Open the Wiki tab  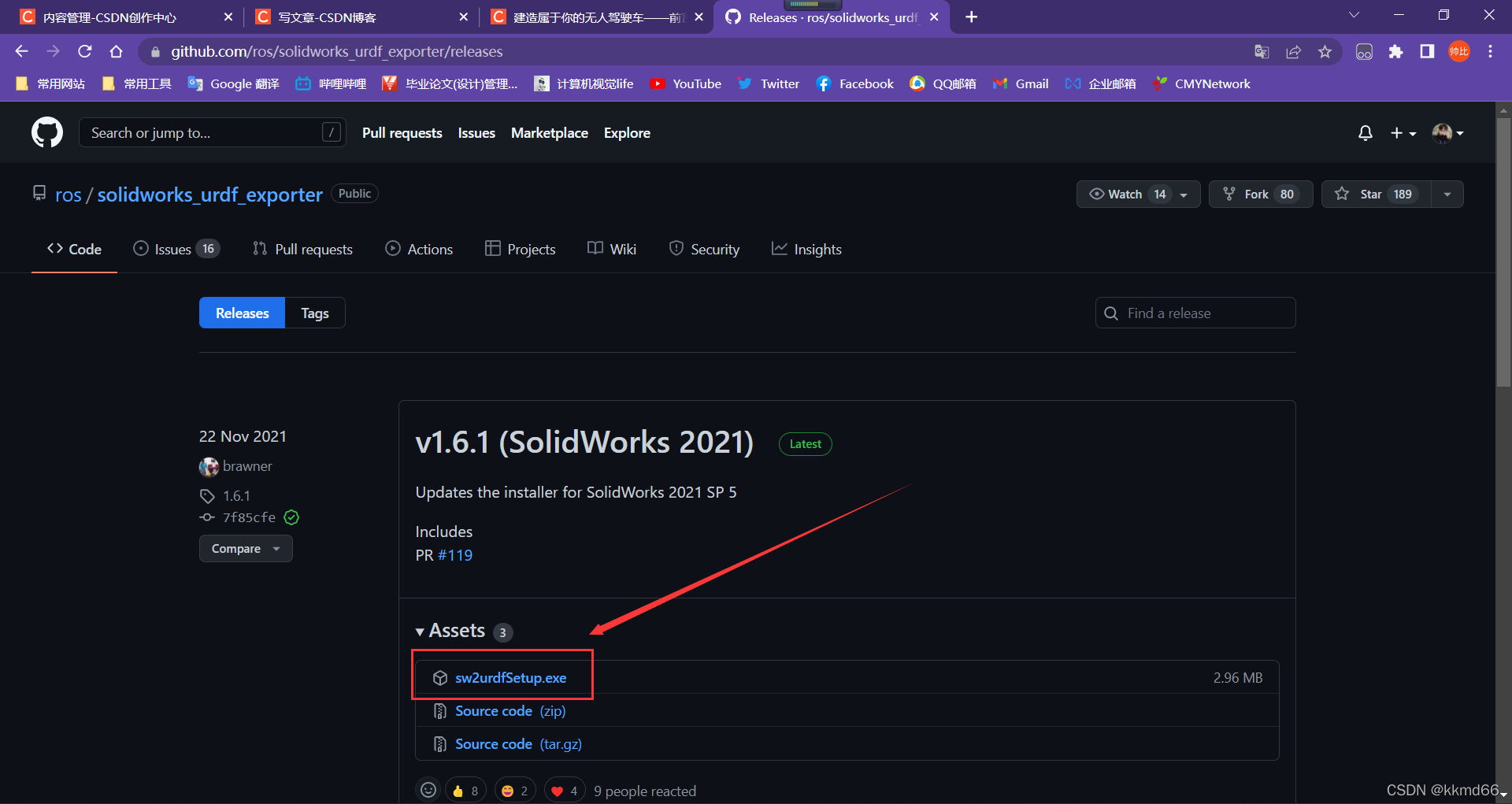(612, 249)
